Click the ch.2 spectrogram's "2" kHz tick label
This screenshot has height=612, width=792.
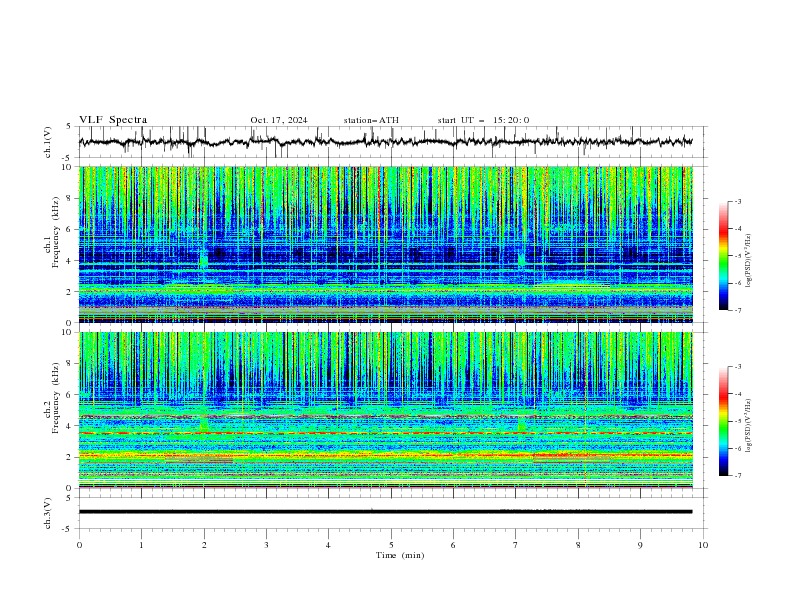tap(71, 457)
